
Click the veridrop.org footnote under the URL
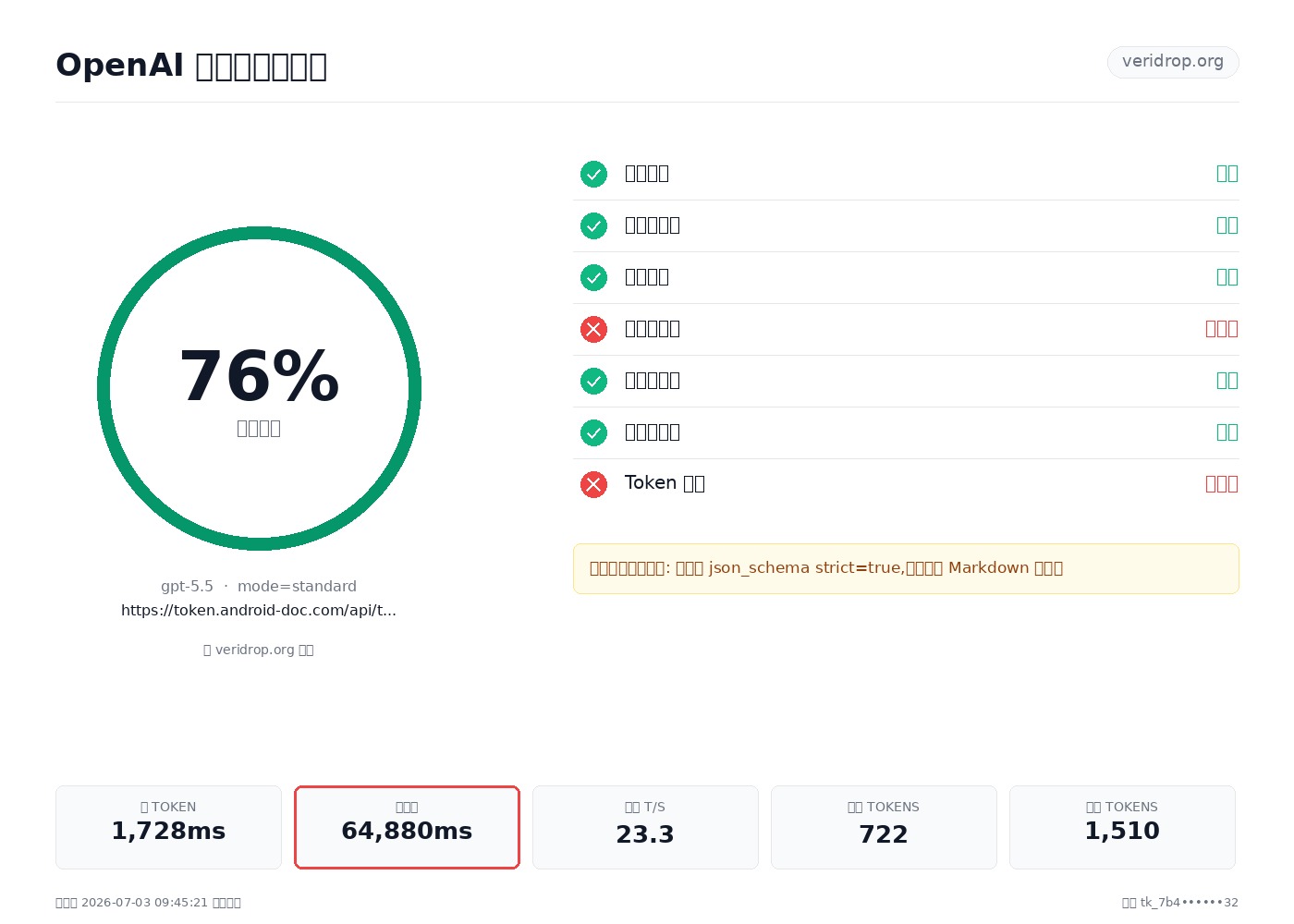coord(259,650)
